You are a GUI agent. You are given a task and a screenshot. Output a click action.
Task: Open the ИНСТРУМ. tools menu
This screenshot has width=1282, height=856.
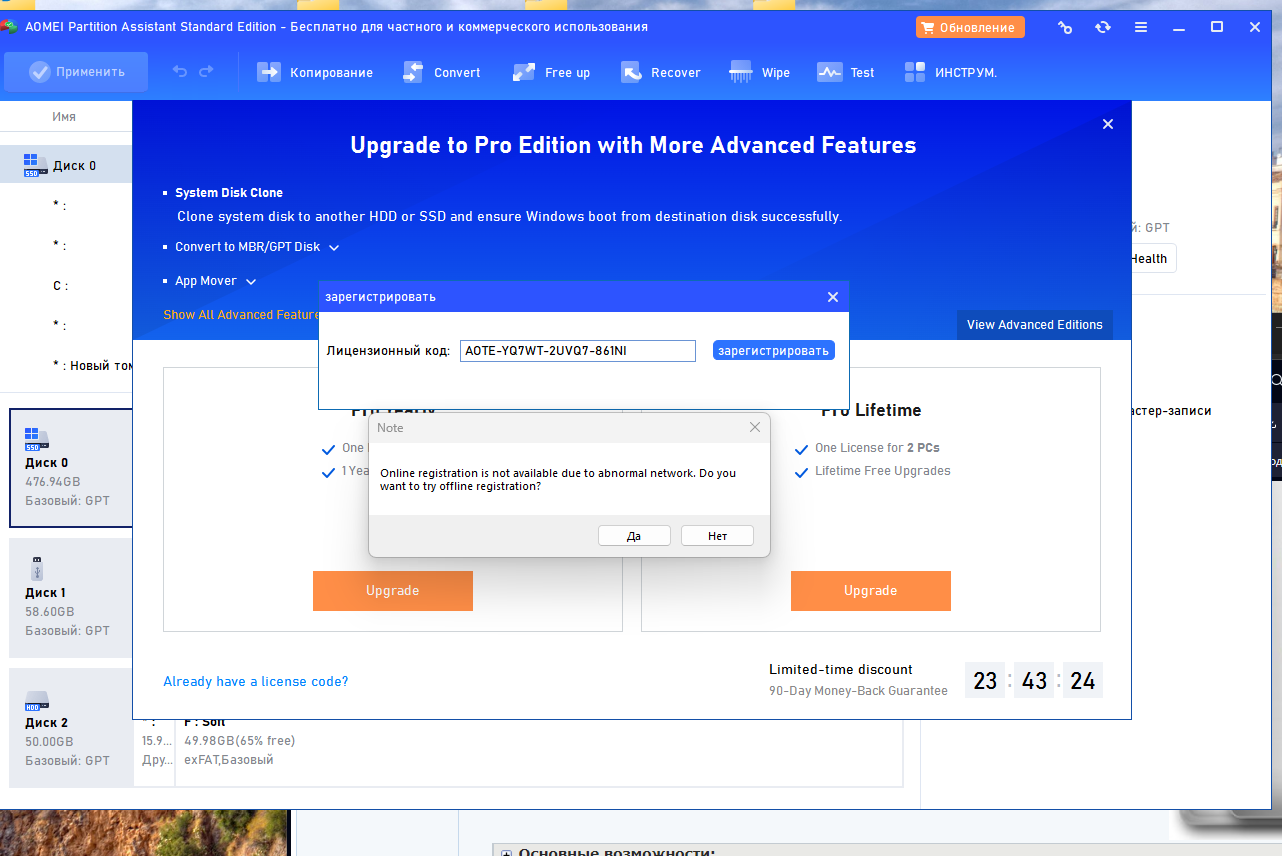pyautogui.click(x=951, y=72)
